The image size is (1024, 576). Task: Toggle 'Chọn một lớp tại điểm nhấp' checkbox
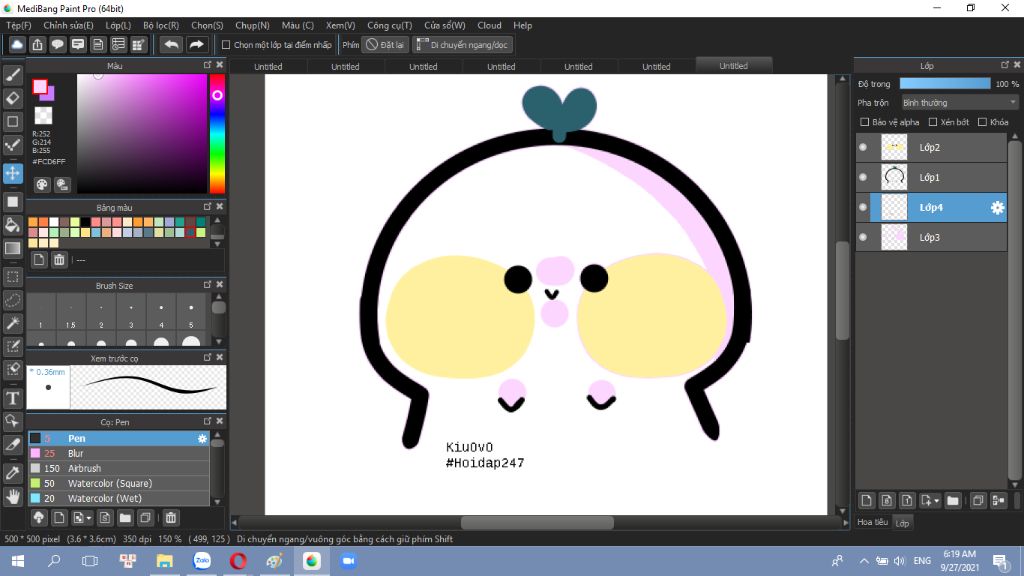[x=226, y=45]
